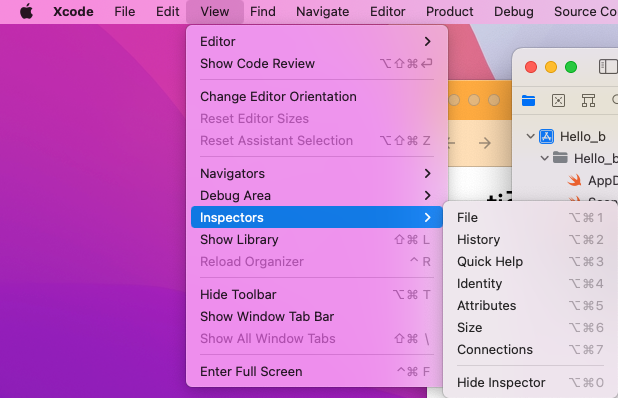
Task: Choose Enter Full Screen
Action: click(x=316, y=372)
